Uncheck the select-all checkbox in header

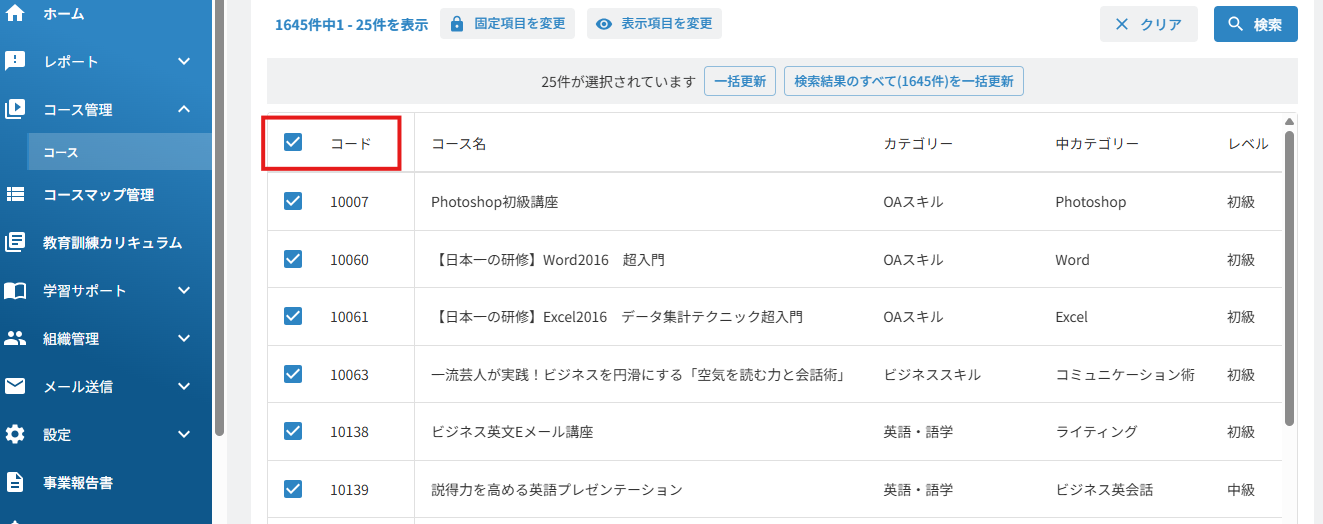(293, 142)
